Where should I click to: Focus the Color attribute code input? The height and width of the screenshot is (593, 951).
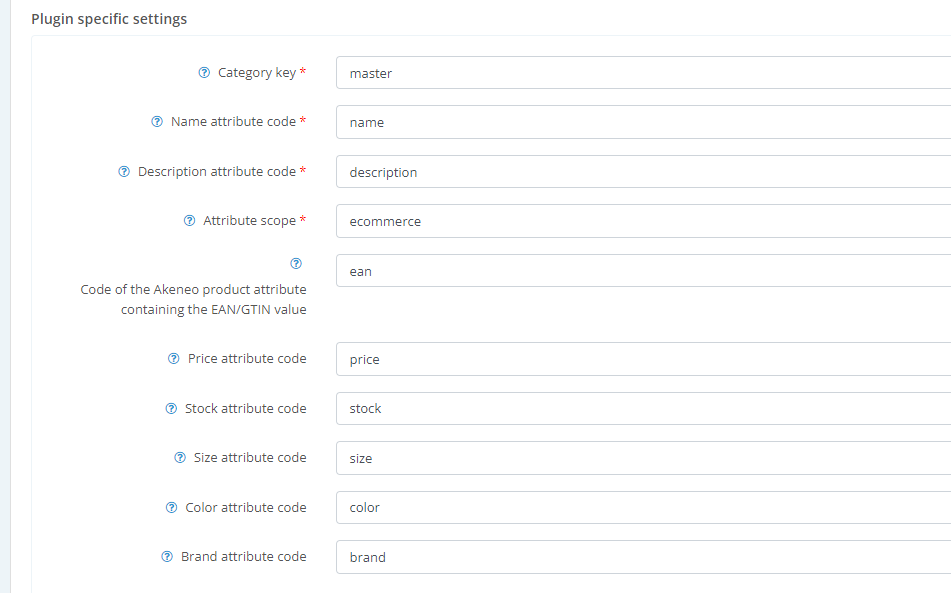(644, 508)
